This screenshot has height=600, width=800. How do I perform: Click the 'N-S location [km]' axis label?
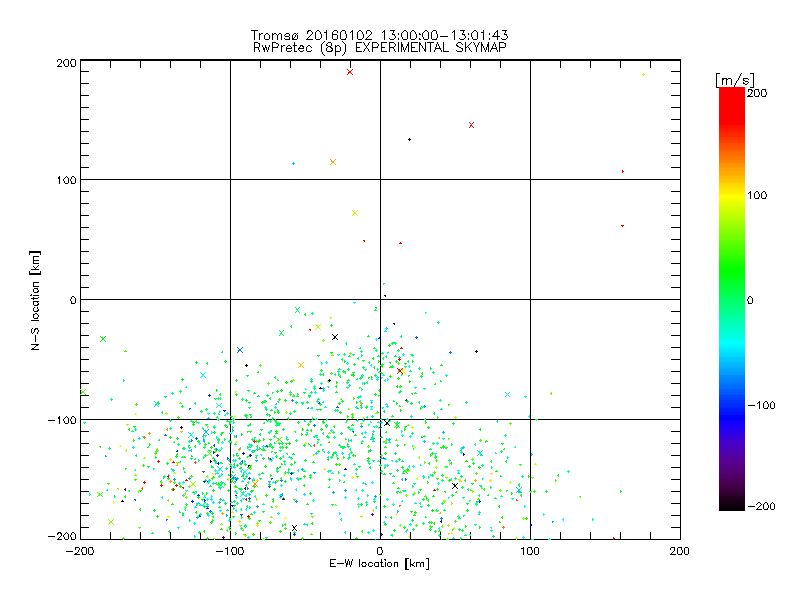point(35,300)
